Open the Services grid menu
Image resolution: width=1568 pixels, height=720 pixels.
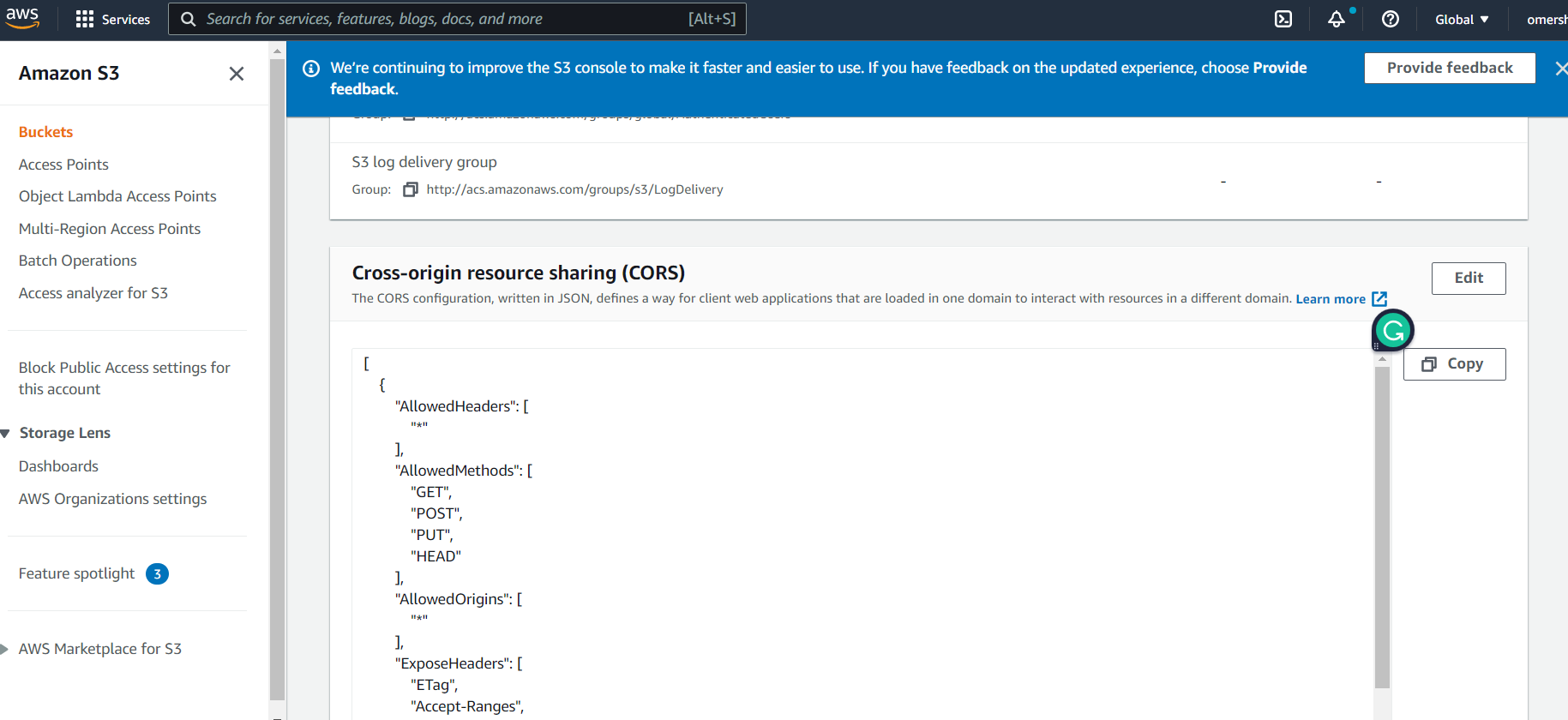pos(112,19)
